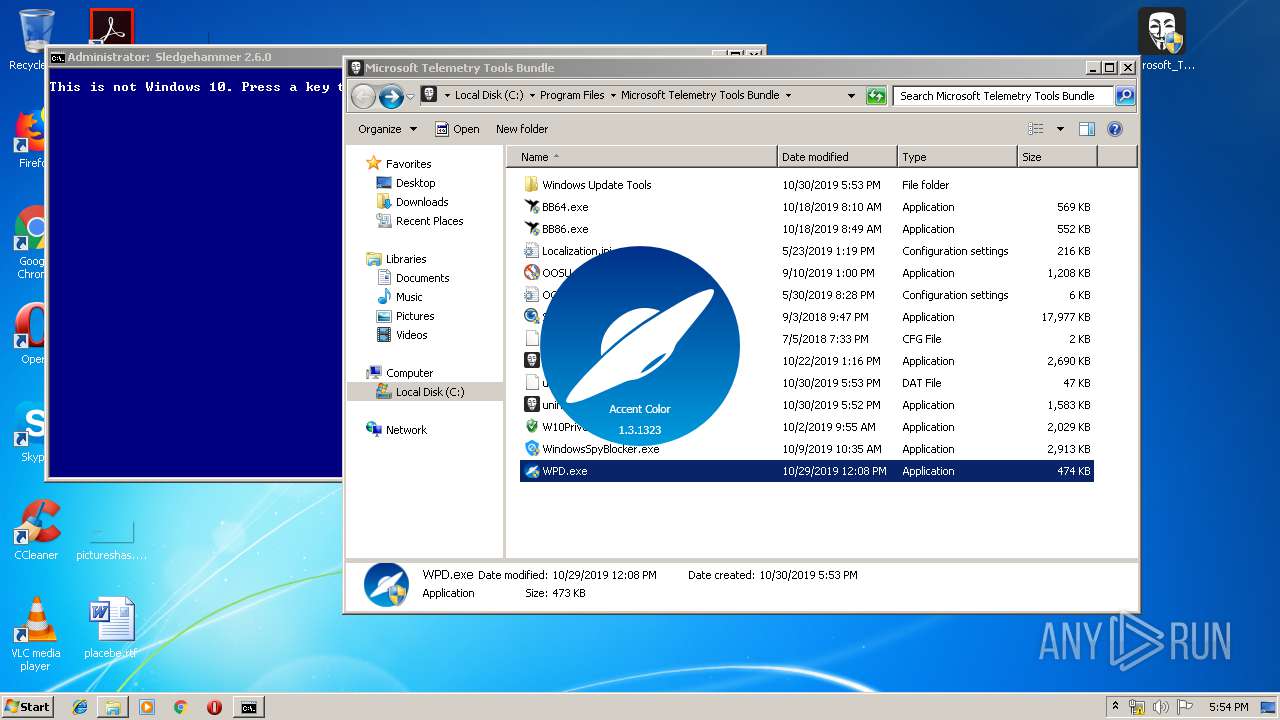The height and width of the screenshot is (720, 1280).
Task: Select the Windows Update Tools folder icon
Action: point(532,185)
